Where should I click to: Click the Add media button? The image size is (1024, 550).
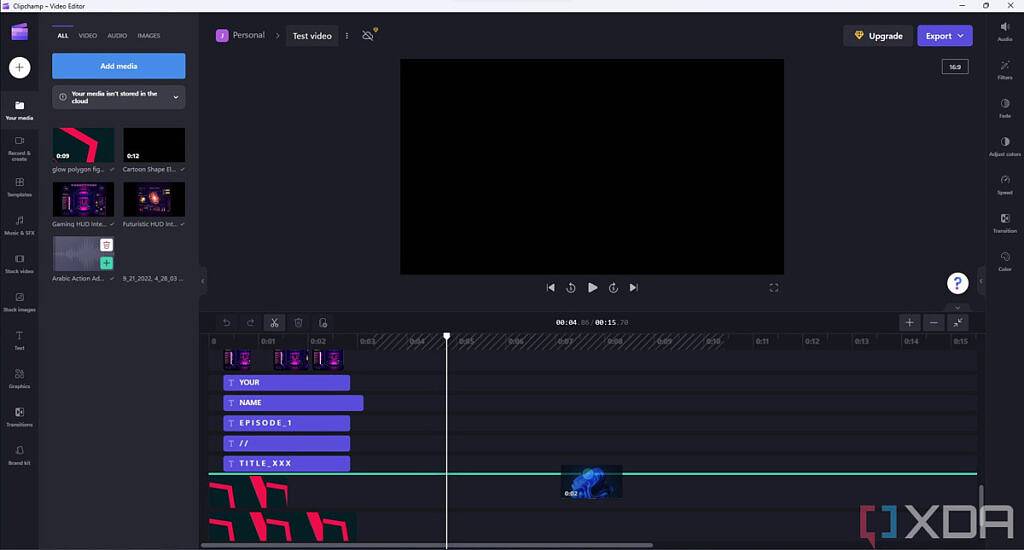coord(118,66)
